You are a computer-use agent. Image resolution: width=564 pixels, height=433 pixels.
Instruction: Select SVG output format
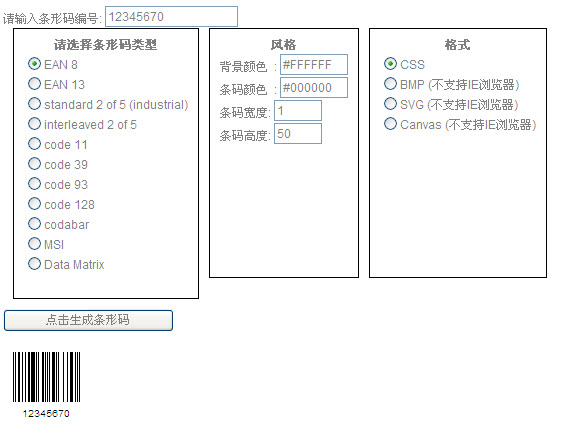pyautogui.click(x=390, y=104)
